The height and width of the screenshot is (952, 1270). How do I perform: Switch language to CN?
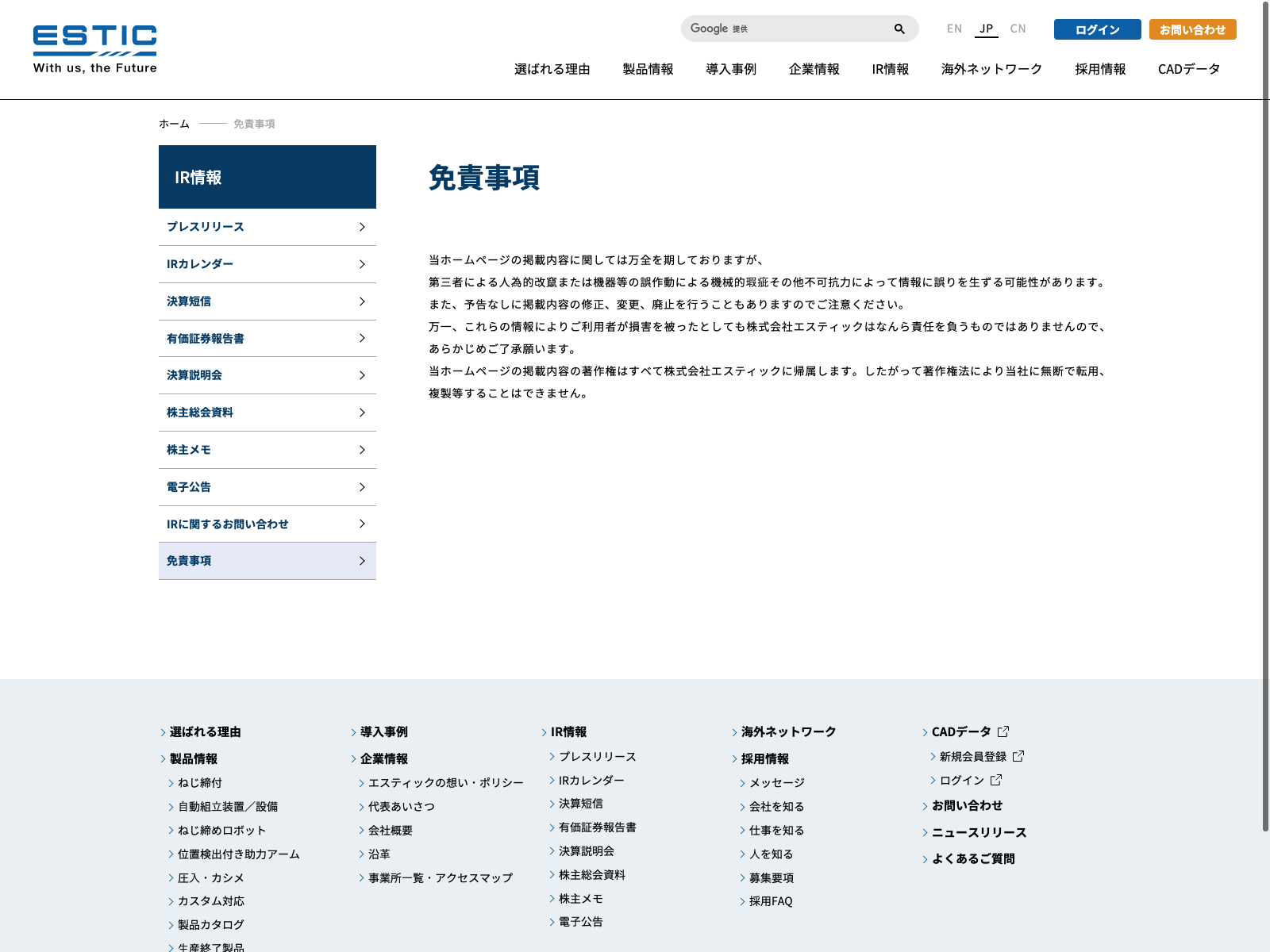pyautogui.click(x=1018, y=29)
